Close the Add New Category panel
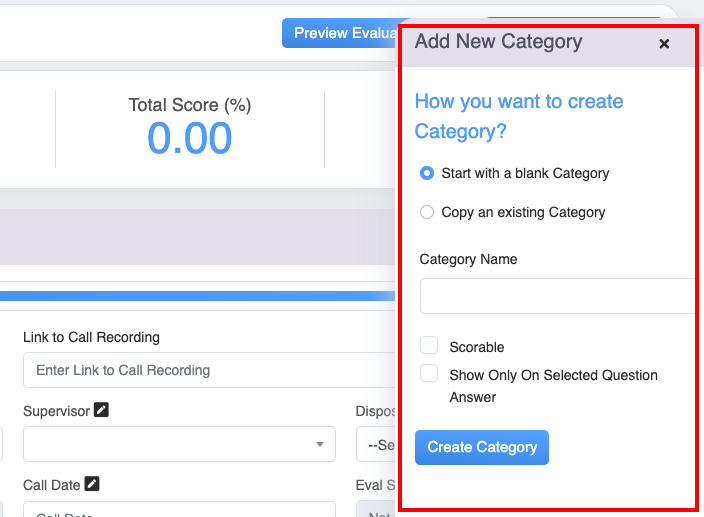The image size is (704, 517). [664, 44]
